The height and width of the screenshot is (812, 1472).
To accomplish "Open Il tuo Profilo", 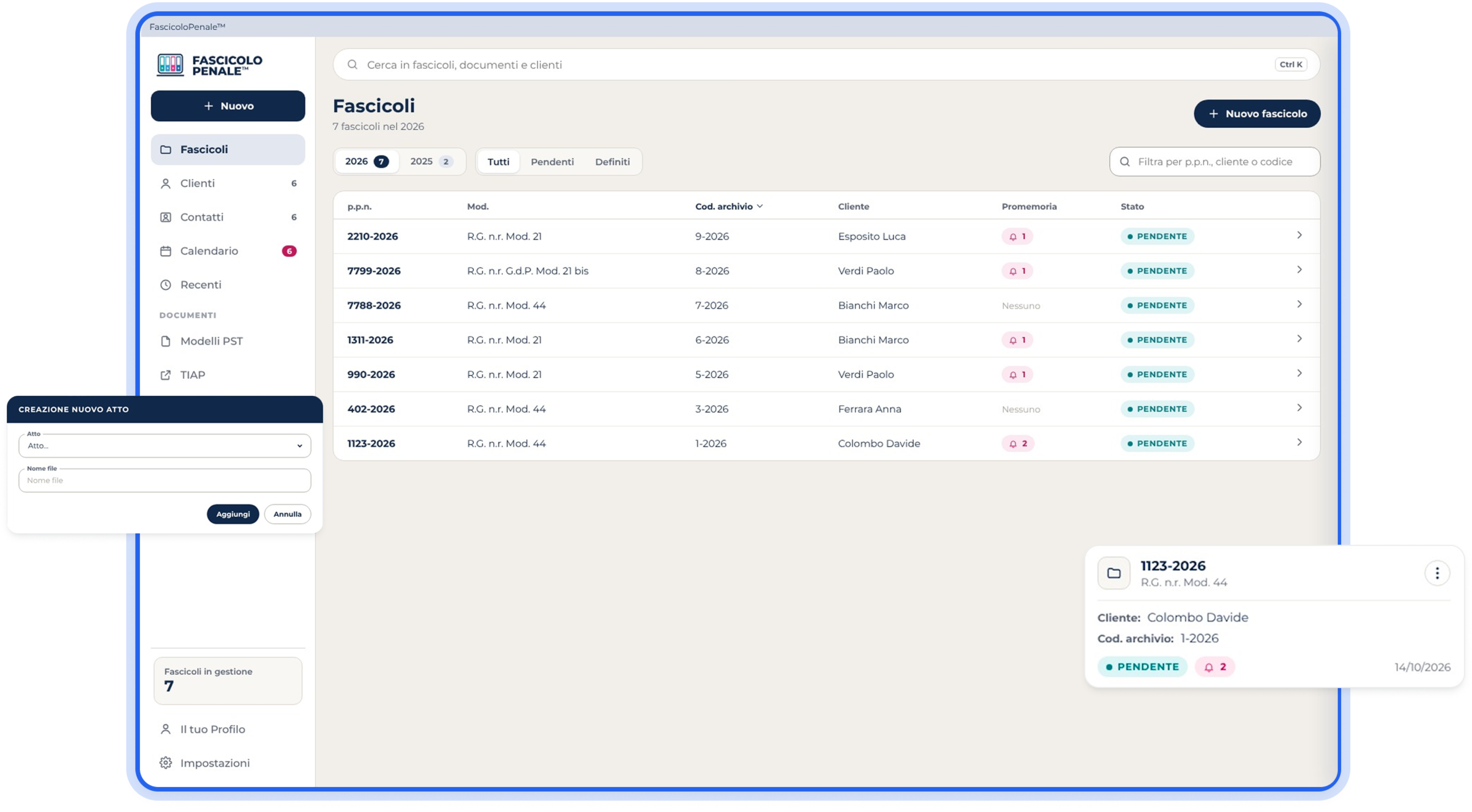I will coord(228,729).
